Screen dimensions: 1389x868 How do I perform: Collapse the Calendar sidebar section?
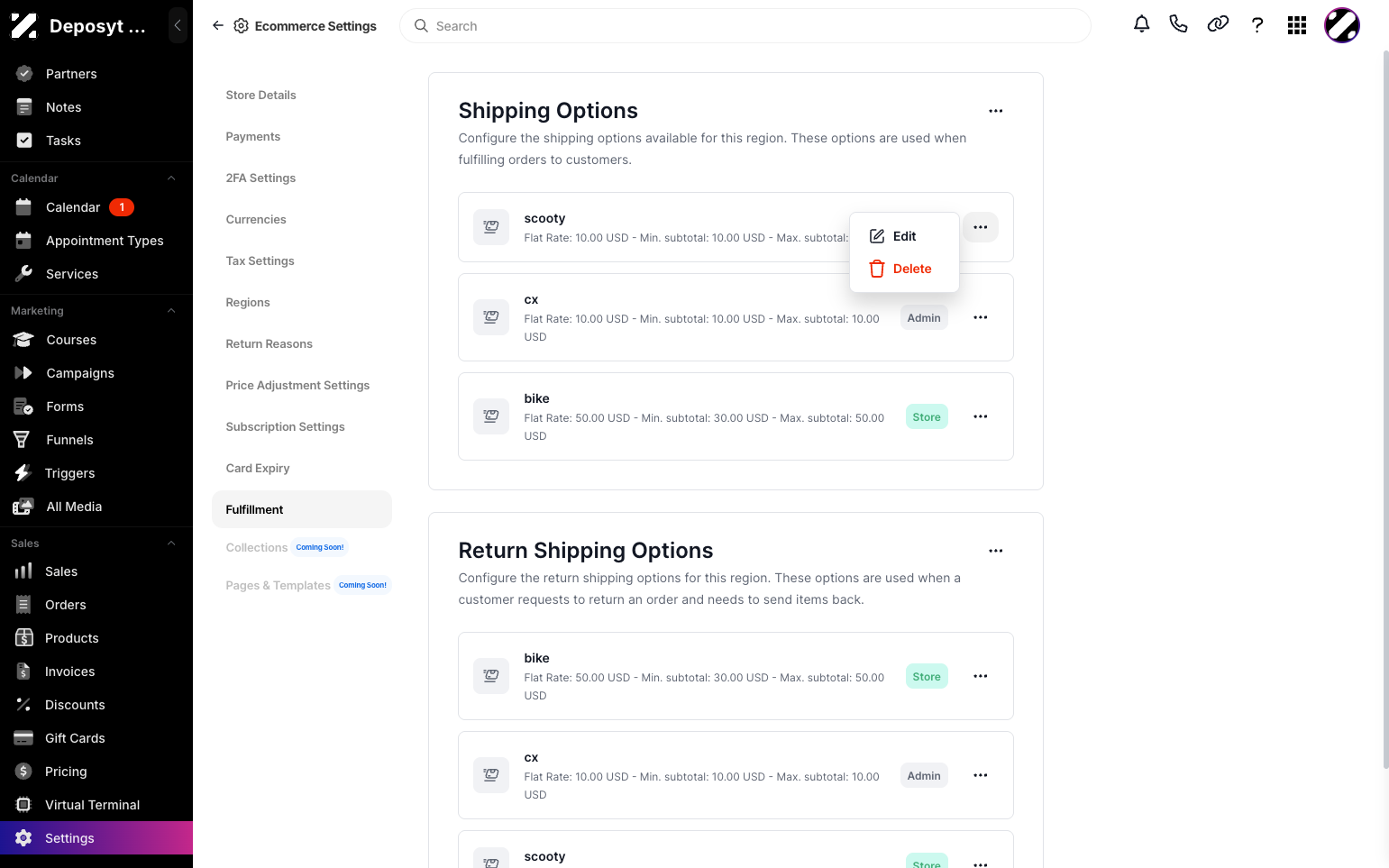coord(171,178)
